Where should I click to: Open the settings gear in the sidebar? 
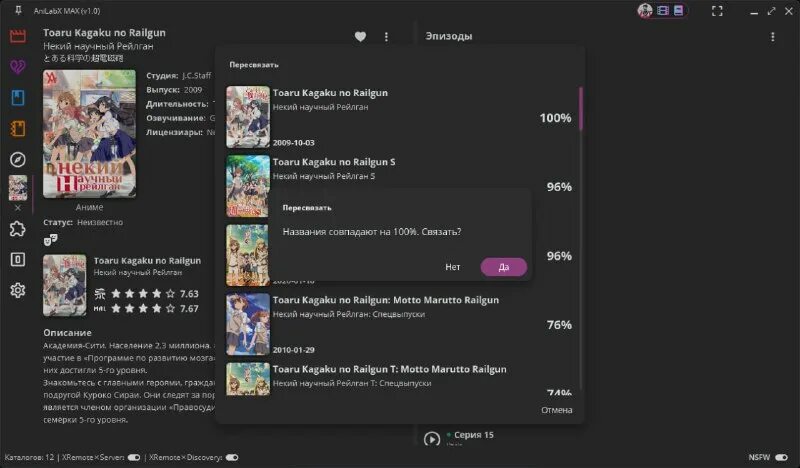click(x=18, y=290)
